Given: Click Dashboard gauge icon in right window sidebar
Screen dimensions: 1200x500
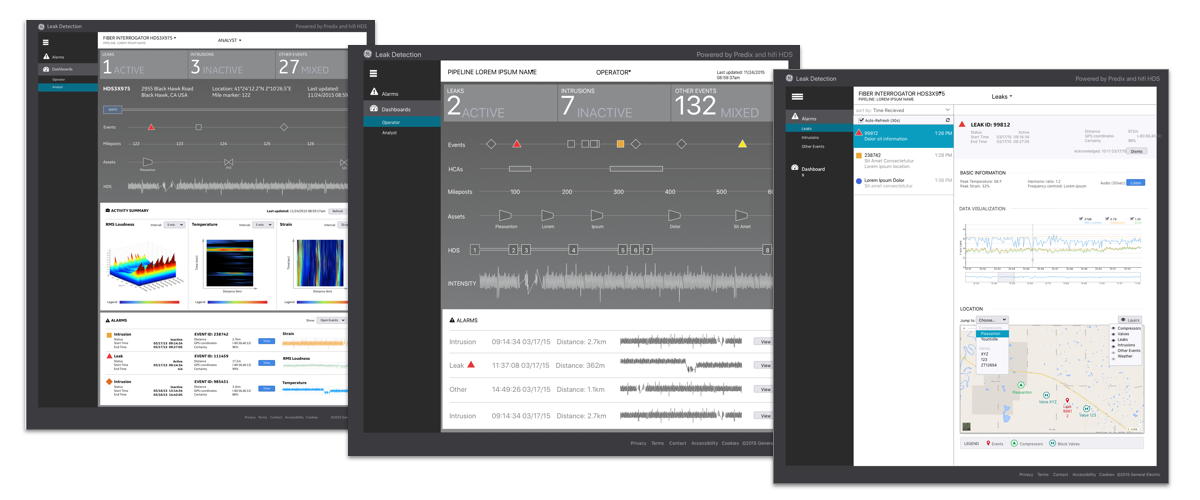Looking at the screenshot, I should (x=795, y=168).
